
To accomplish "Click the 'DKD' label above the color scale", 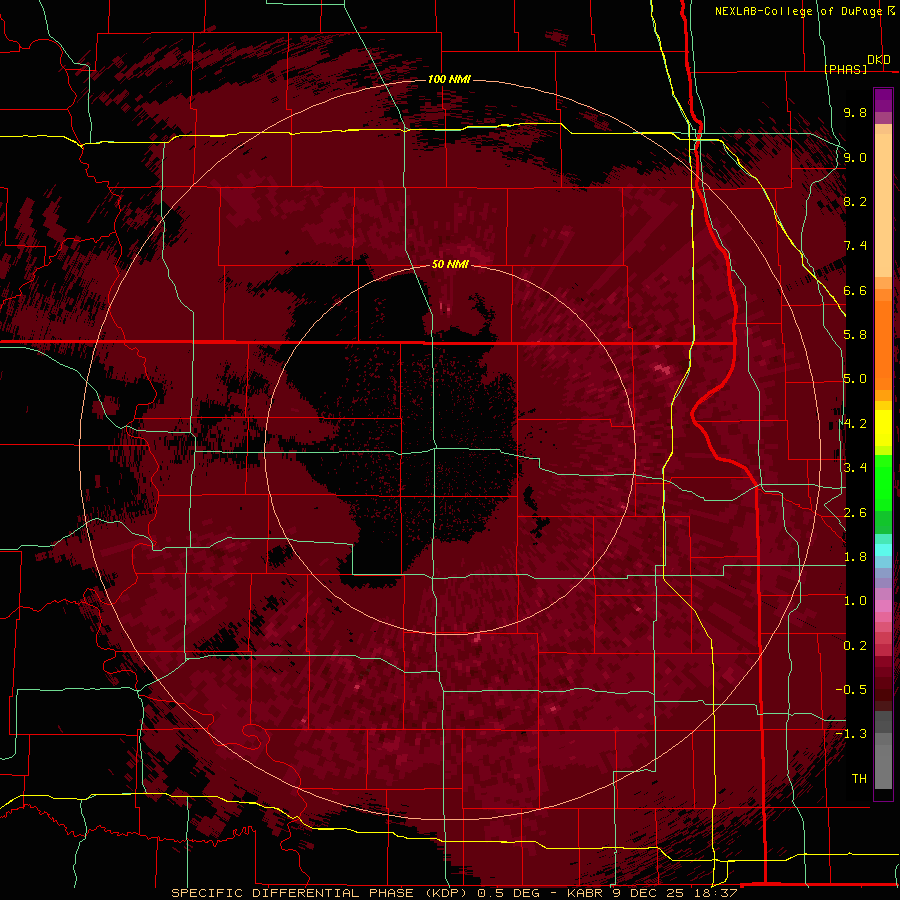I will (879, 60).
